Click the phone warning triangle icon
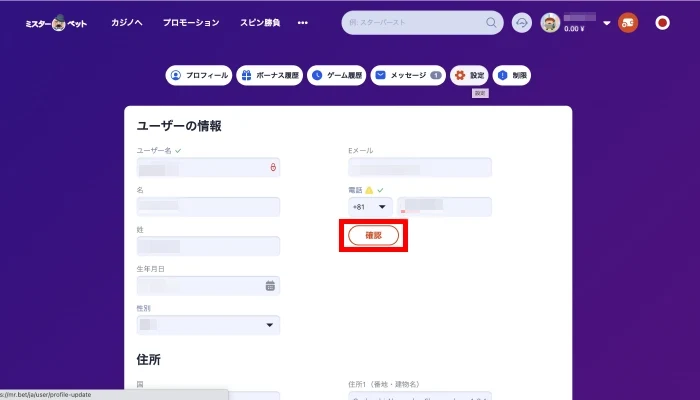700x400 pixels. [369, 189]
